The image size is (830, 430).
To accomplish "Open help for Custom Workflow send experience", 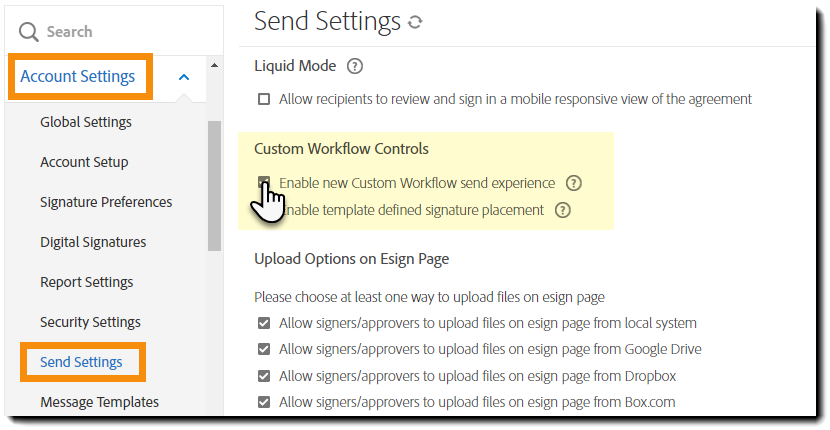I will [573, 183].
